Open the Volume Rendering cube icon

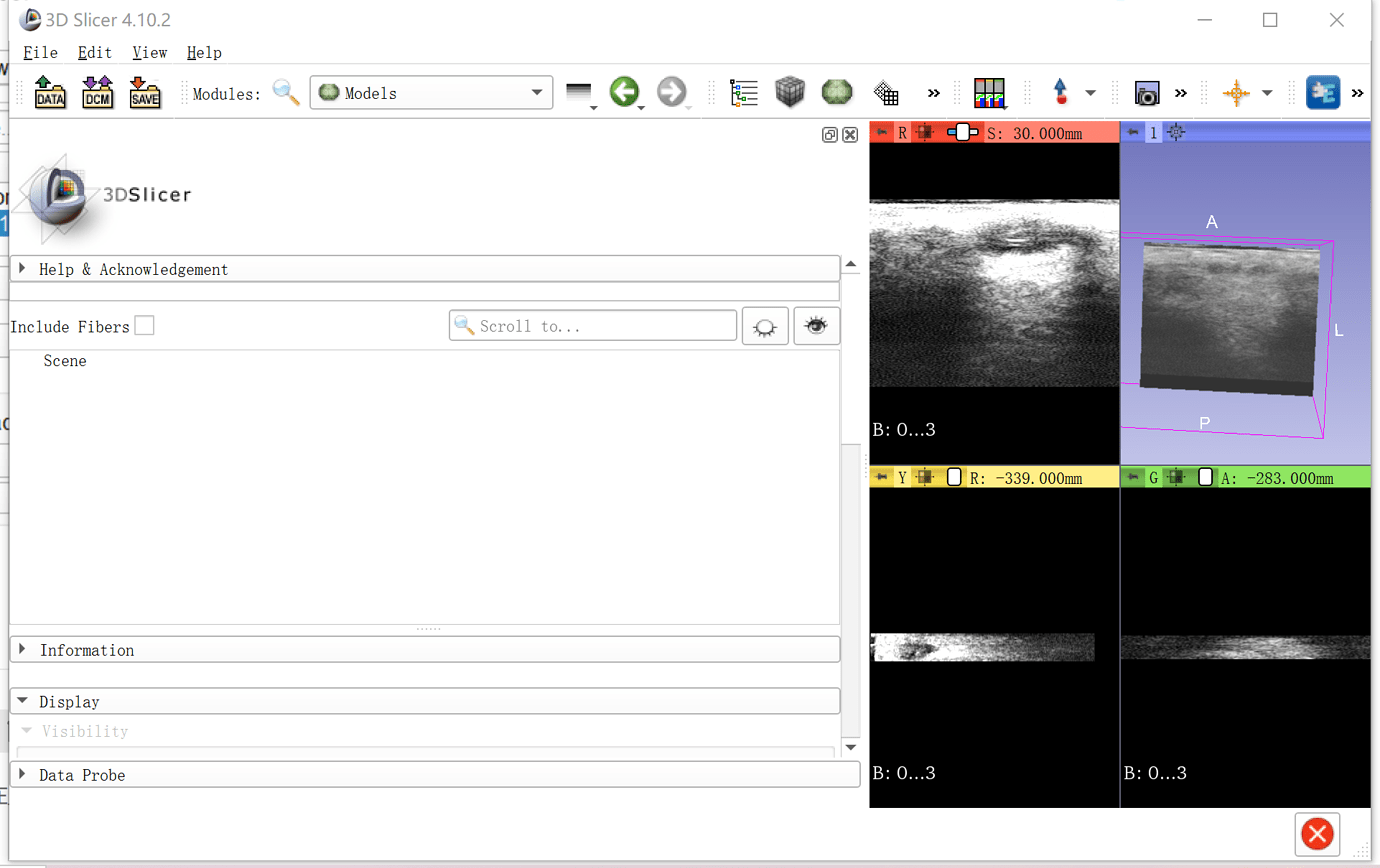(790, 93)
